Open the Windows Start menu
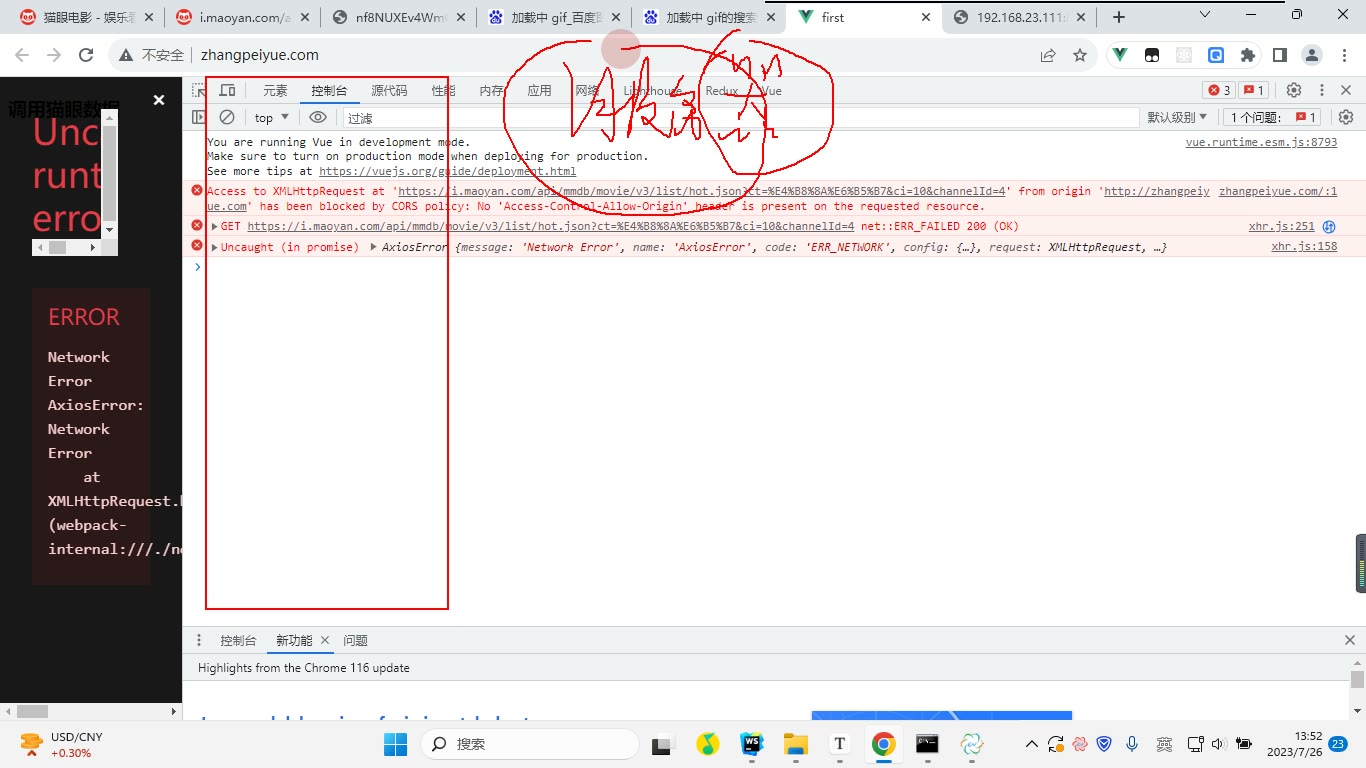Viewport: 1366px width, 768px height. tap(395, 744)
